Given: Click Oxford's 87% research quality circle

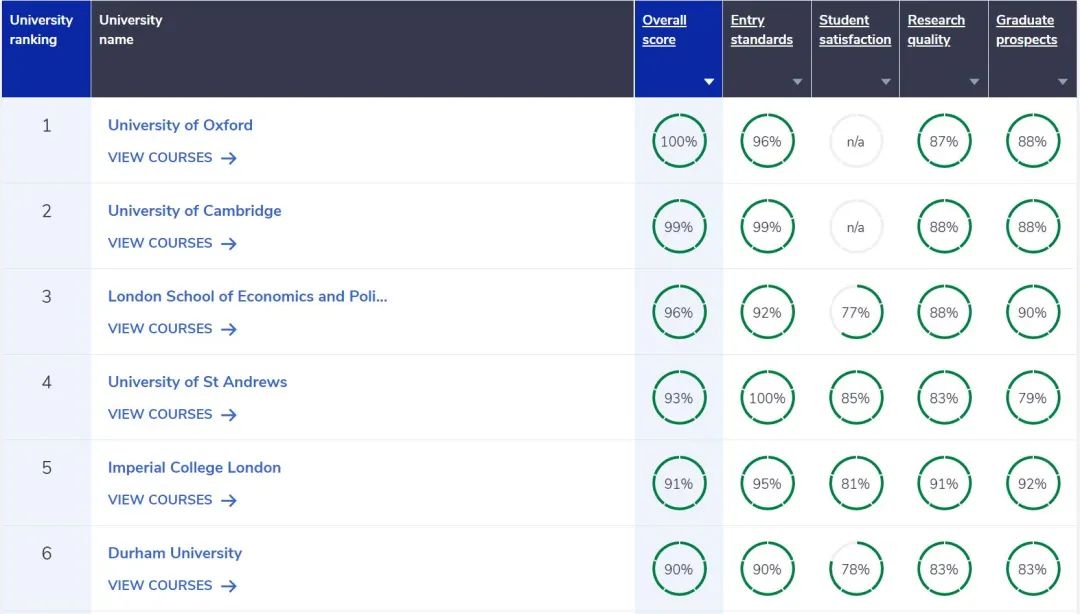Looking at the screenshot, I should click(x=944, y=141).
